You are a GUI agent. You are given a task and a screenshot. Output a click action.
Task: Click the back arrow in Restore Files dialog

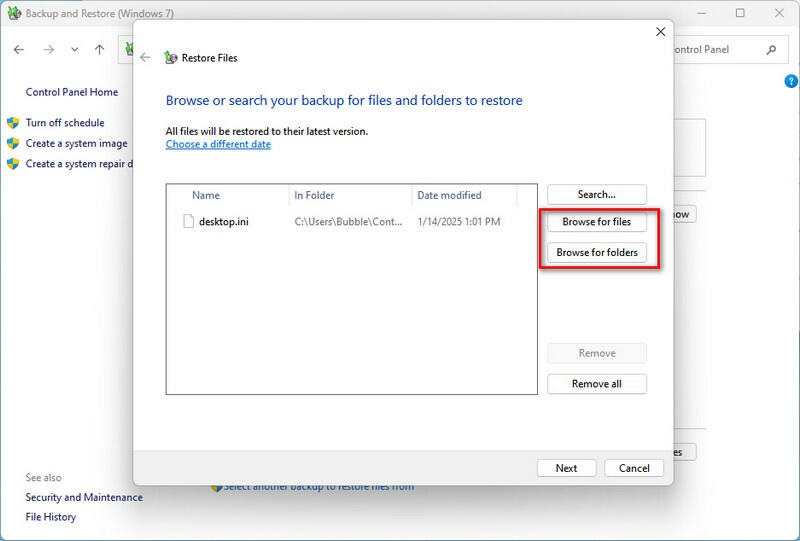pos(145,58)
